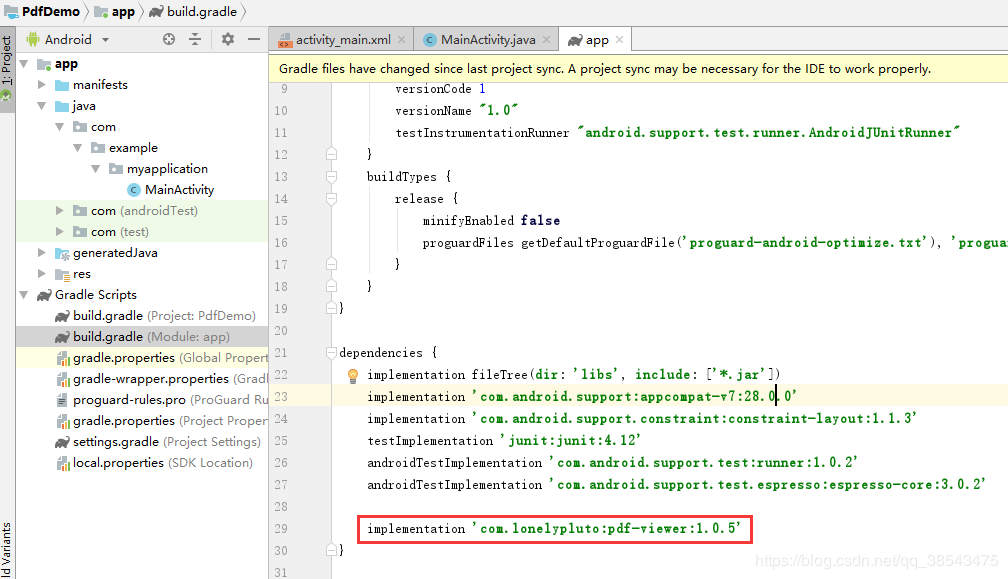Viewport: 1008px width, 579px height.
Task: Toggle the 1: Project tool window tab
Action: [7, 69]
